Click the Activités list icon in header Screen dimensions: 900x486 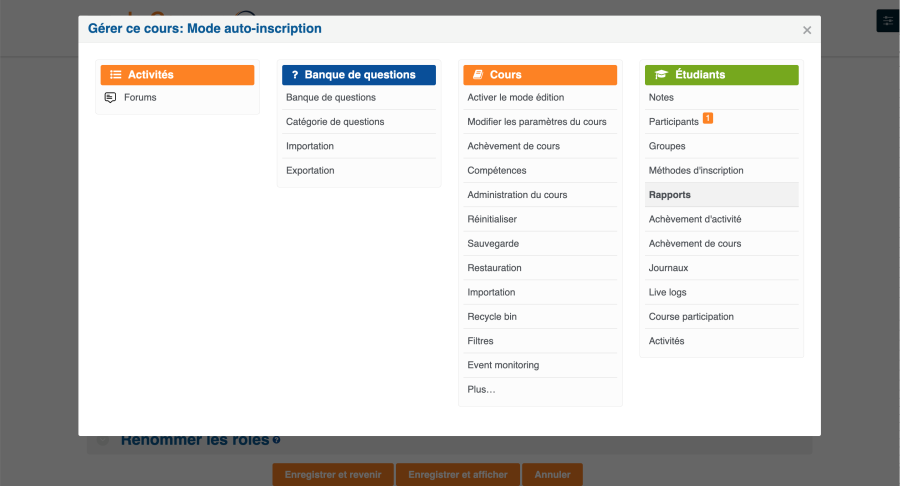tap(115, 75)
